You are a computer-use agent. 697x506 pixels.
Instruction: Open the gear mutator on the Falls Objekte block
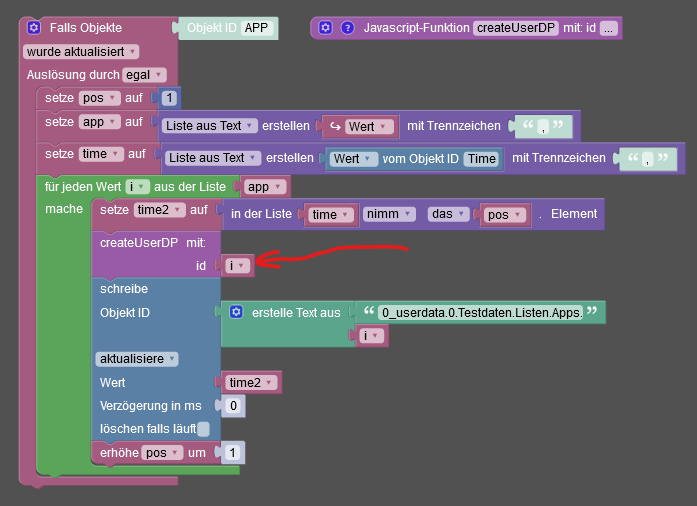click(34, 28)
